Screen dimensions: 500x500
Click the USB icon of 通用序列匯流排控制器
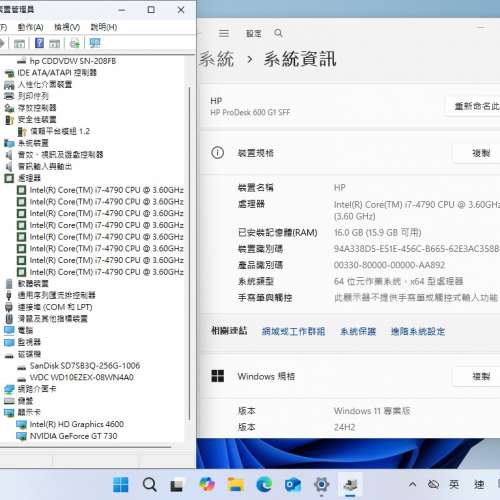(x=9, y=295)
